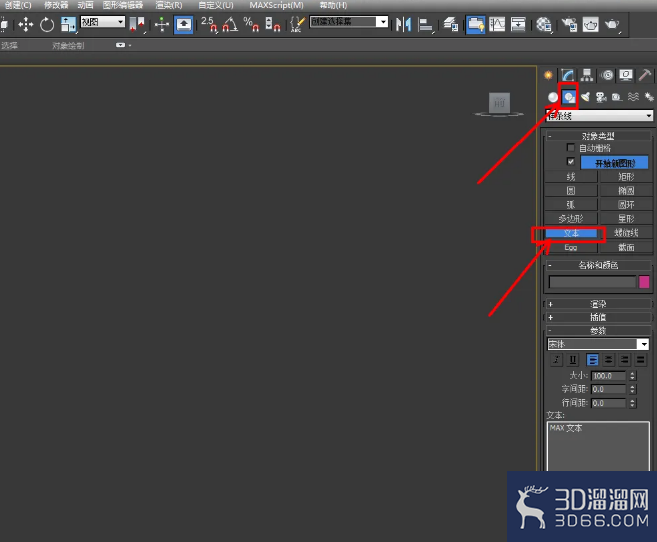Image resolution: width=657 pixels, height=542 pixels.
Task: Click the Render Production teapot icon
Action: coord(612,24)
